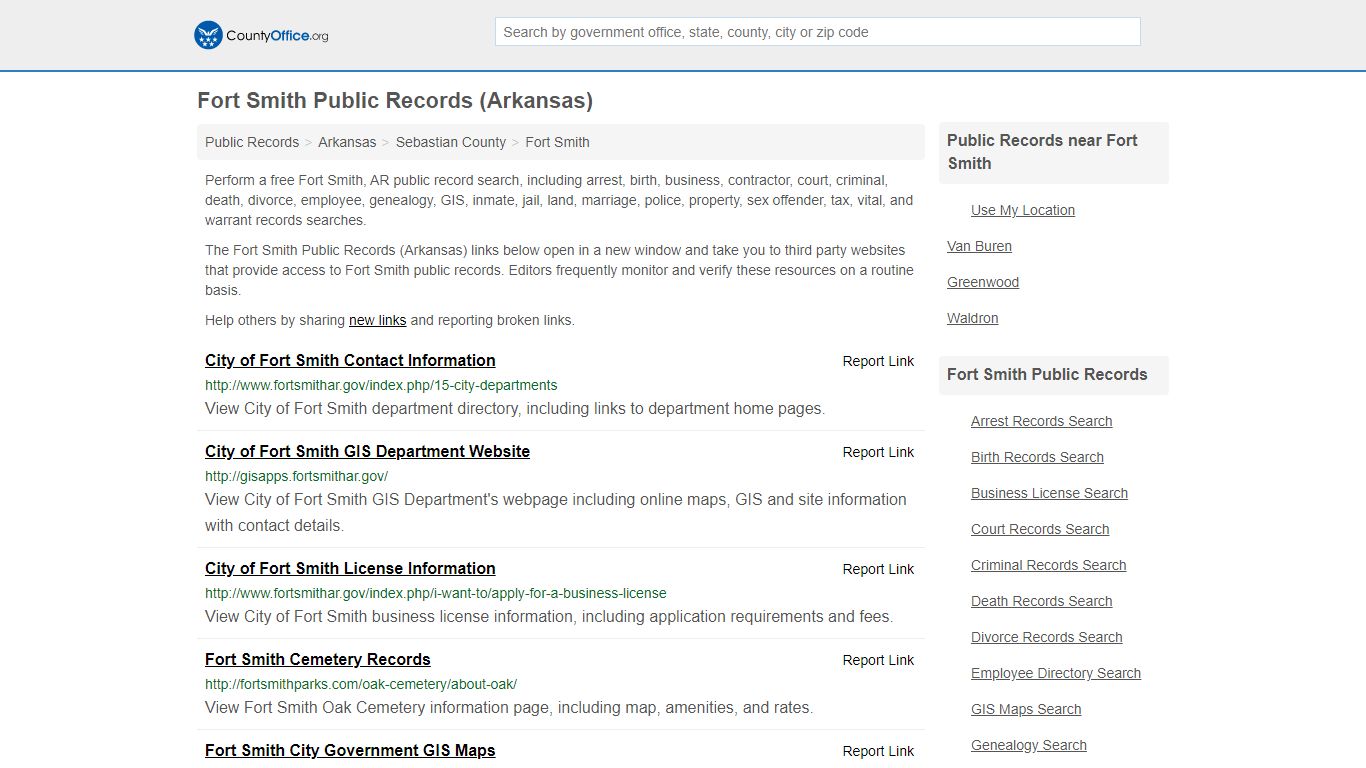Report link for City Government GIS Maps
Screen dimensions: 1366x768
coord(878,751)
